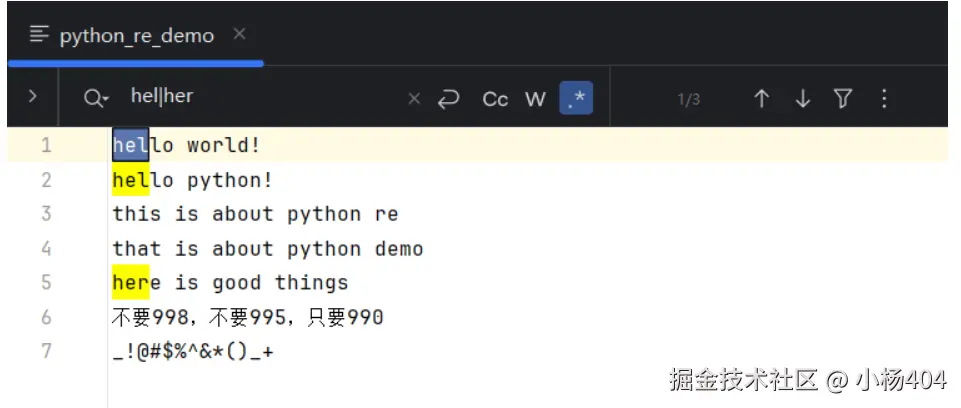Click the highlighted "her" on line 5
The image size is (961, 408).
pyautogui.click(x=130, y=283)
